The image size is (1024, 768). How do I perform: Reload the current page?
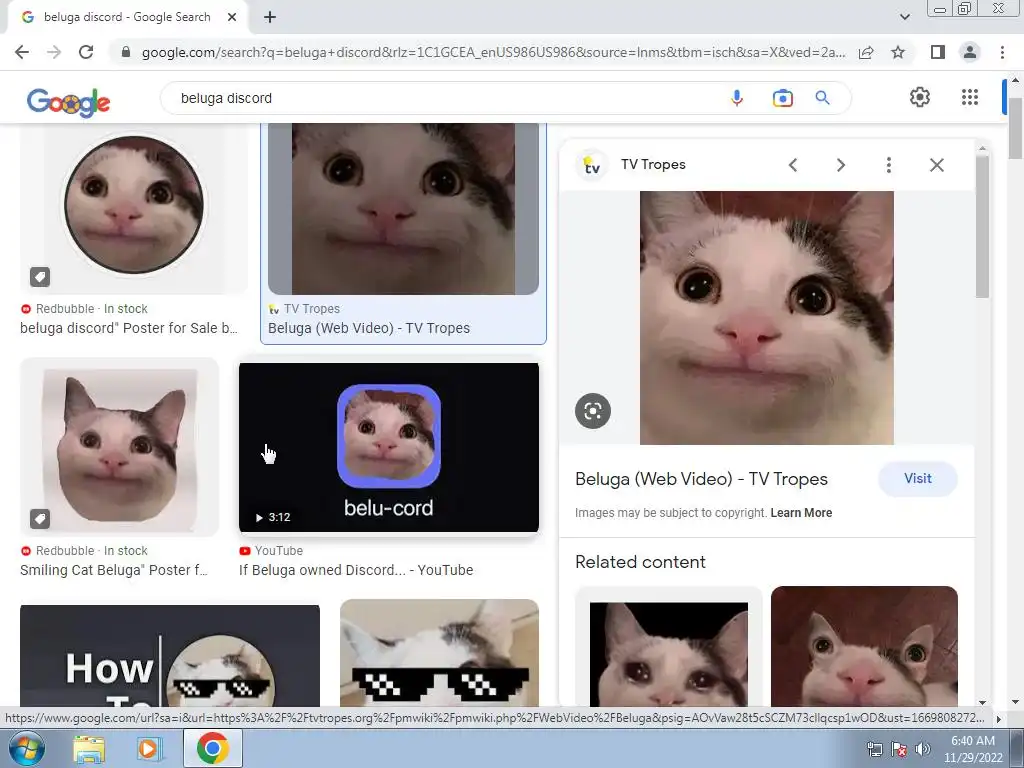pos(86,52)
